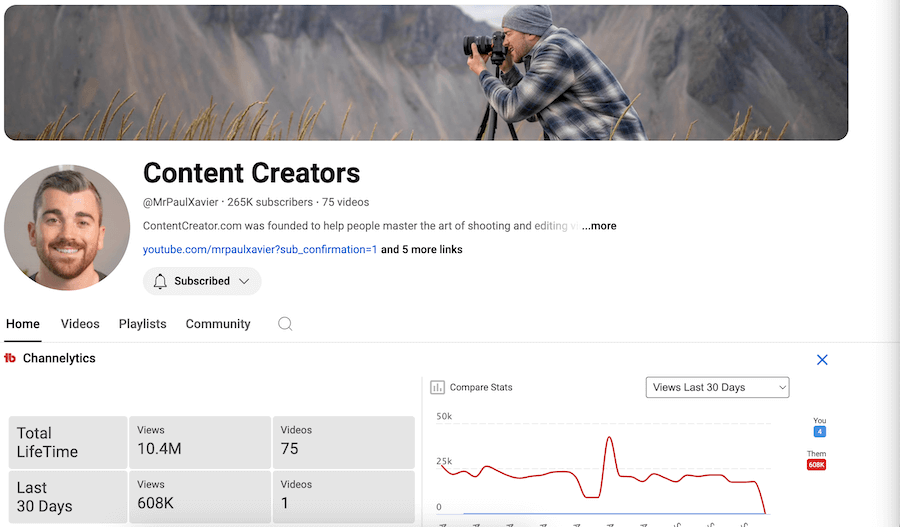Click the blue You badge showing 4
900x527 pixels.
tap(820, 432)
